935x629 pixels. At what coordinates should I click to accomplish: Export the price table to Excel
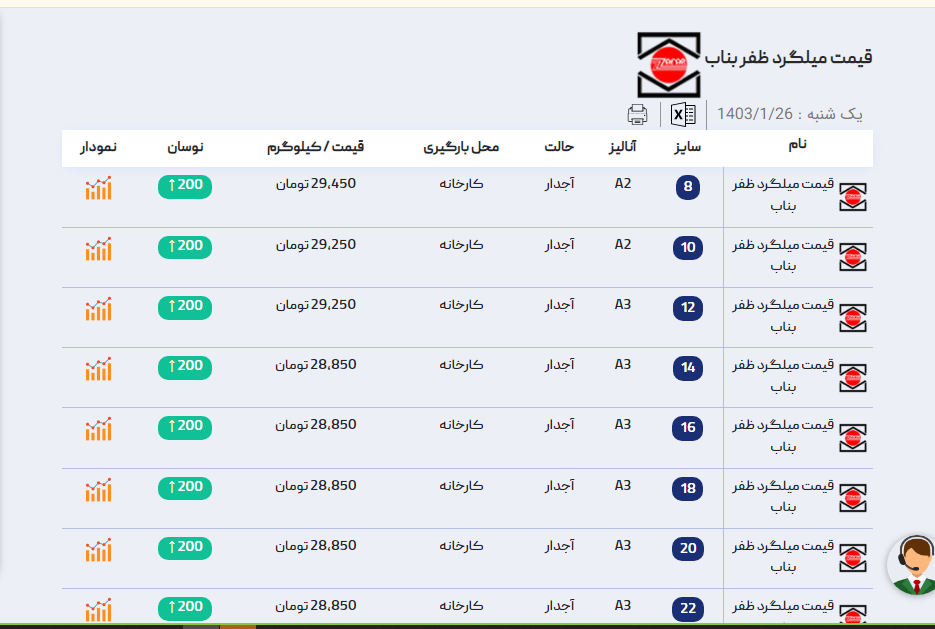[683, 114]
